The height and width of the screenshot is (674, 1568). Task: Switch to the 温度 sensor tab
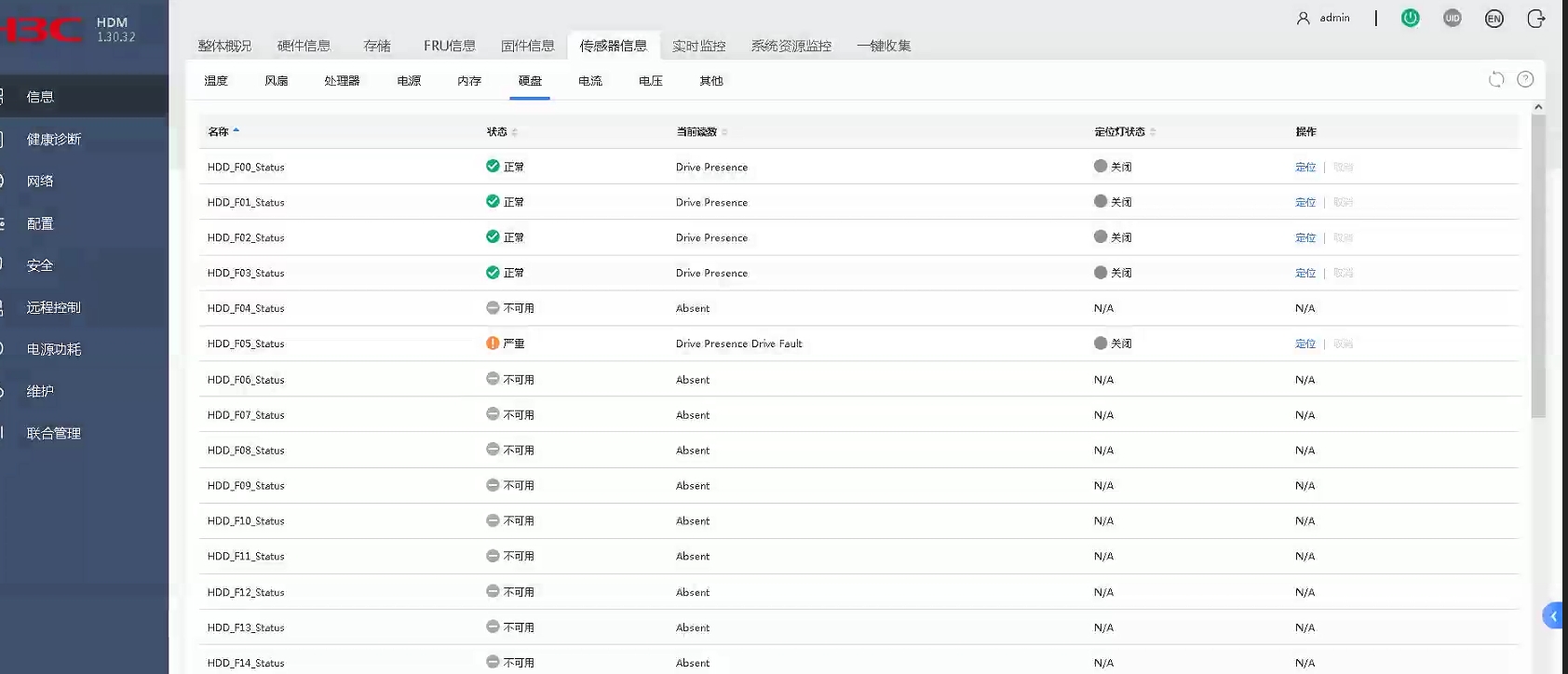coord(216,81)
